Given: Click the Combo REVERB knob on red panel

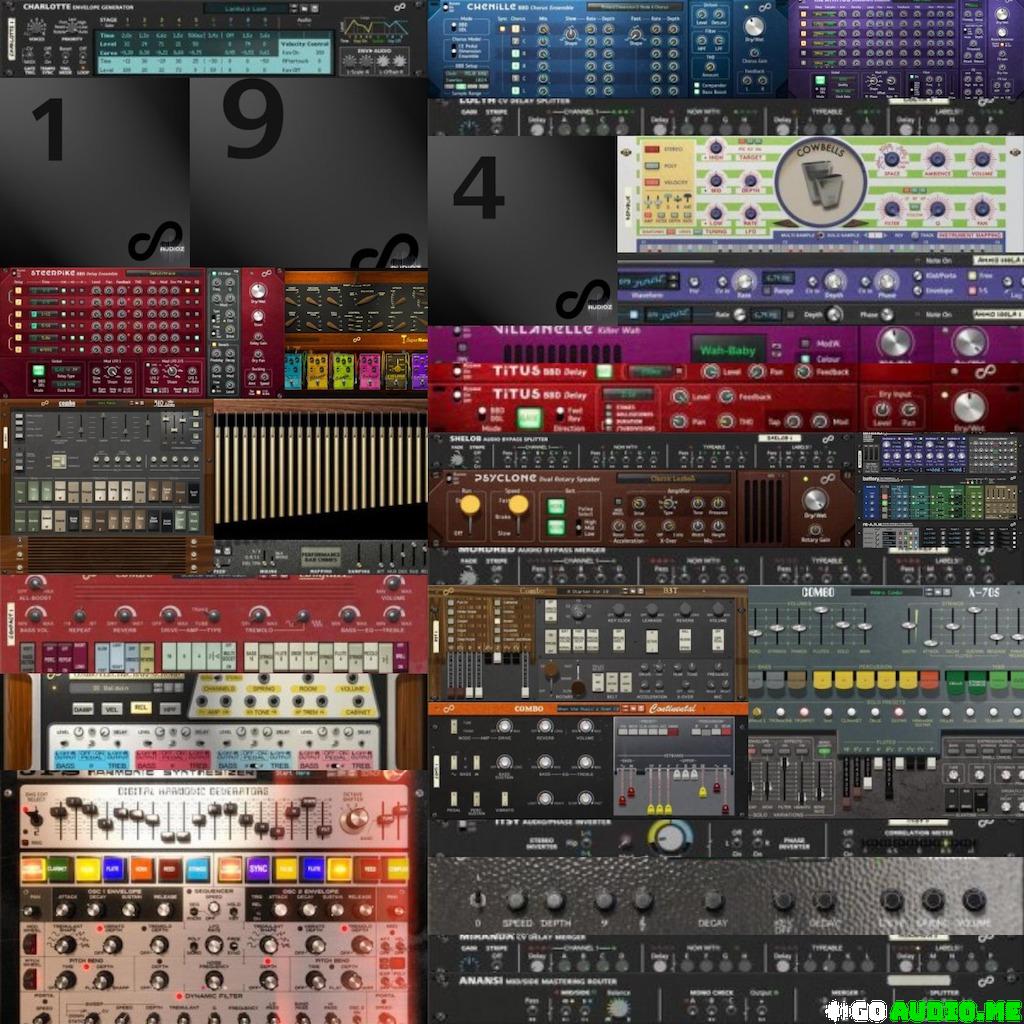Looking at the screenshot, I should [x=125, y=615].
